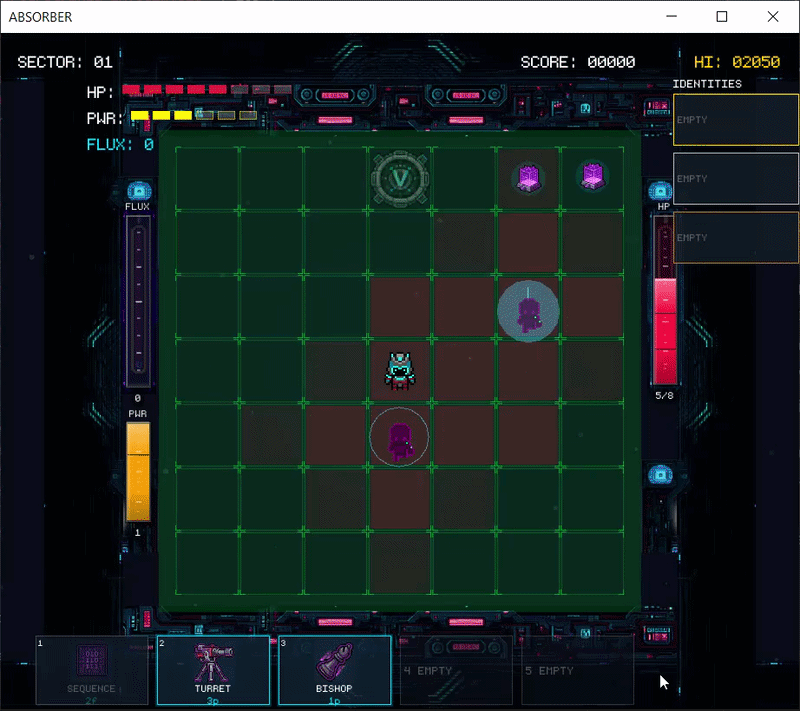Click the red HP segment bar

[x=207, y=90]
